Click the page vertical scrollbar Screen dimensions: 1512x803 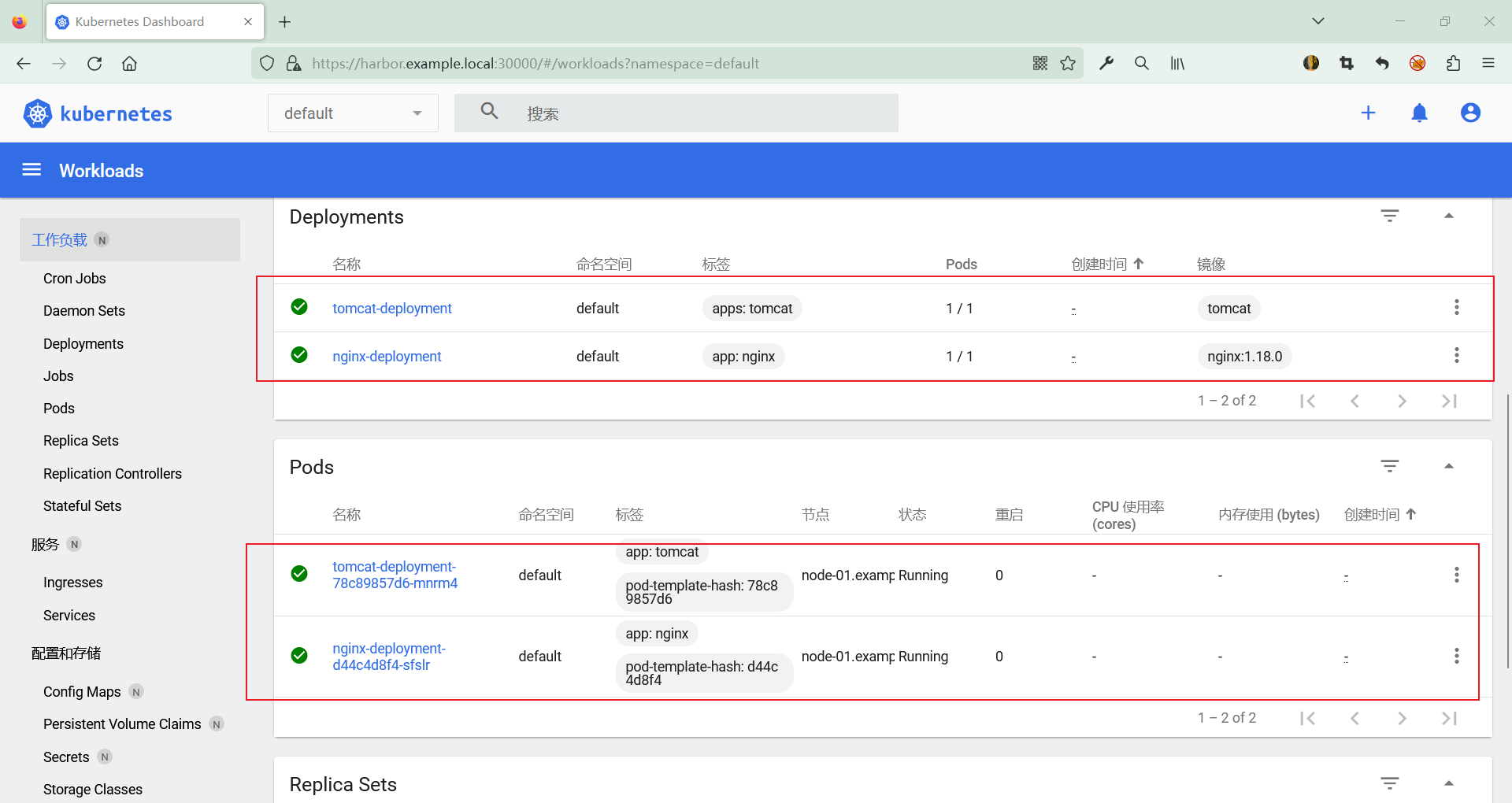click(x=1507, y=531)
